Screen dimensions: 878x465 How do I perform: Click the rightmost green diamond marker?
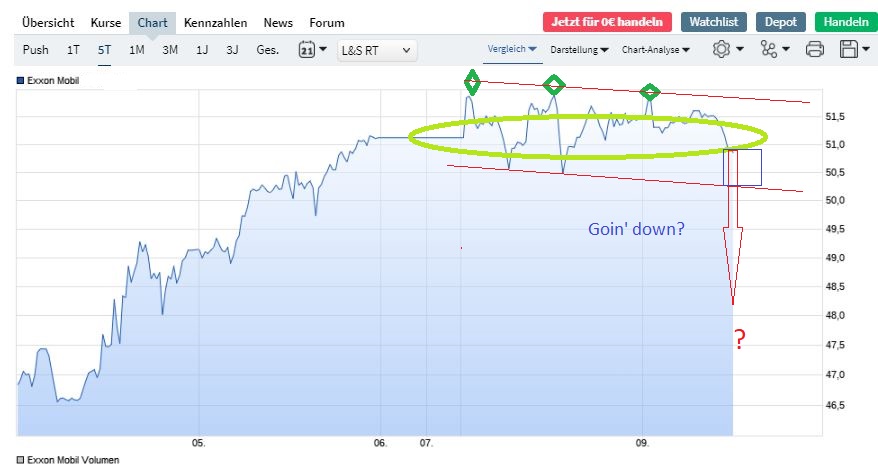coord(650,92)
